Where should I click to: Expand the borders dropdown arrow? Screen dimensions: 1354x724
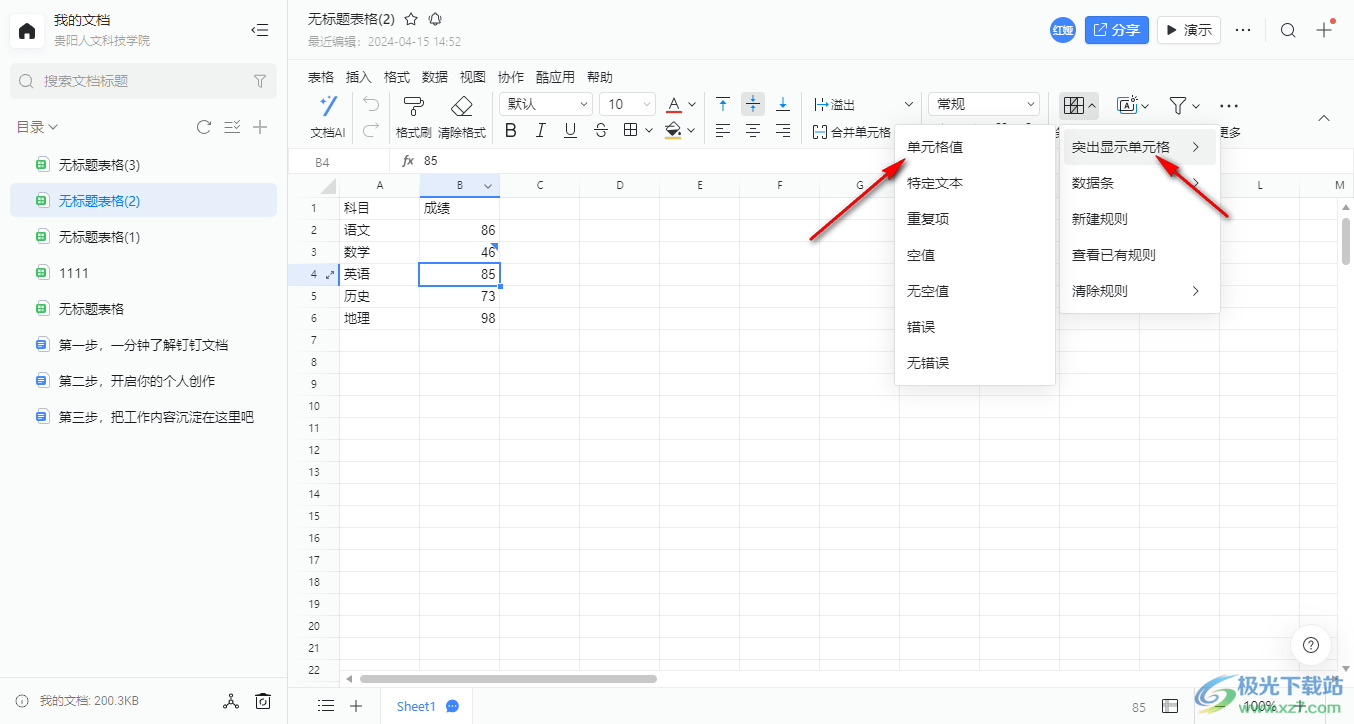649,130
